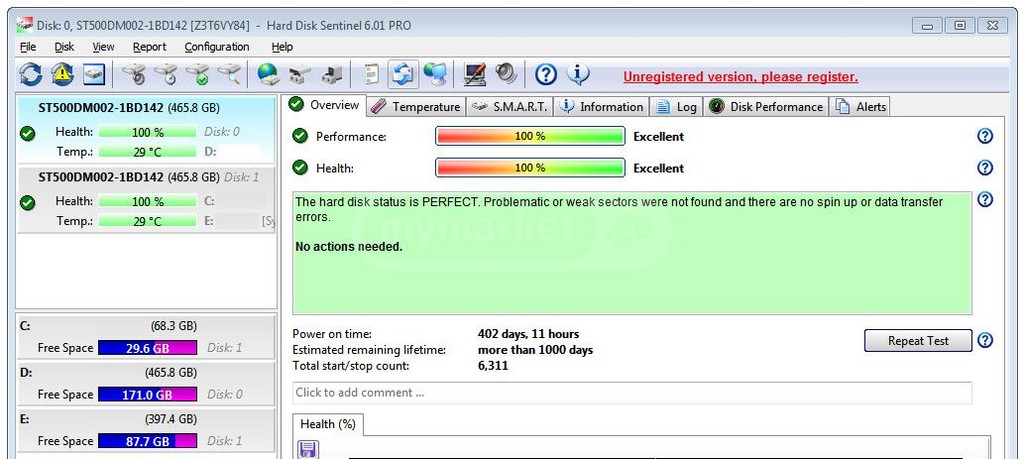Click the Disk 0 Temp. 29 °C bar

point(147,151)
